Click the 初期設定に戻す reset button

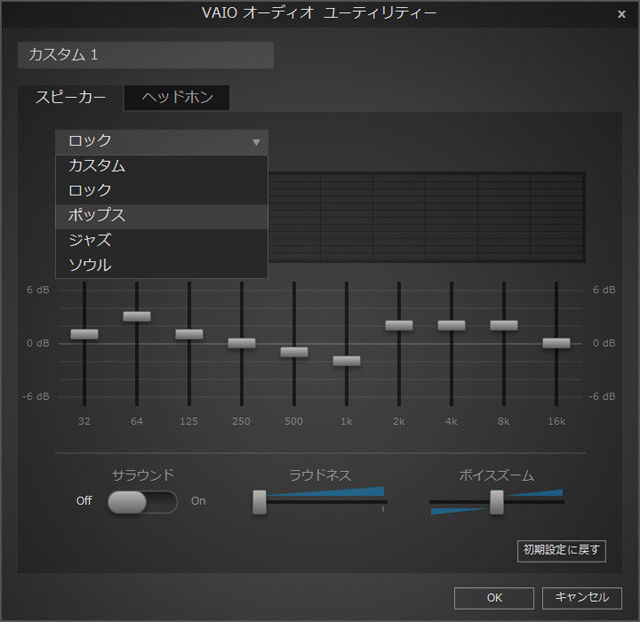tap(561, 551)
